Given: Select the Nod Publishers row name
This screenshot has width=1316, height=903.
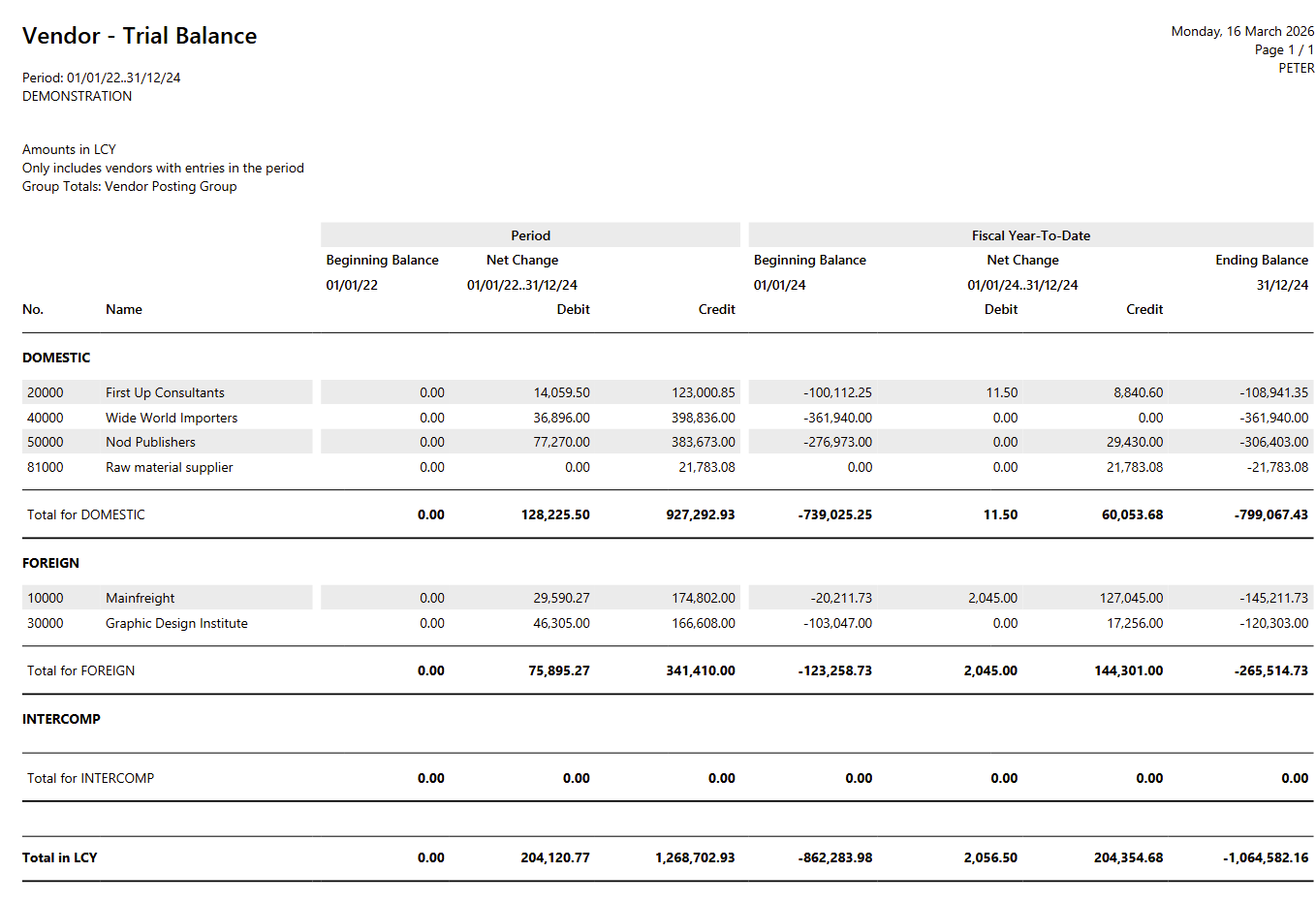Looking at the screenshot, I should pyautogui.click(x=150, y=442).
